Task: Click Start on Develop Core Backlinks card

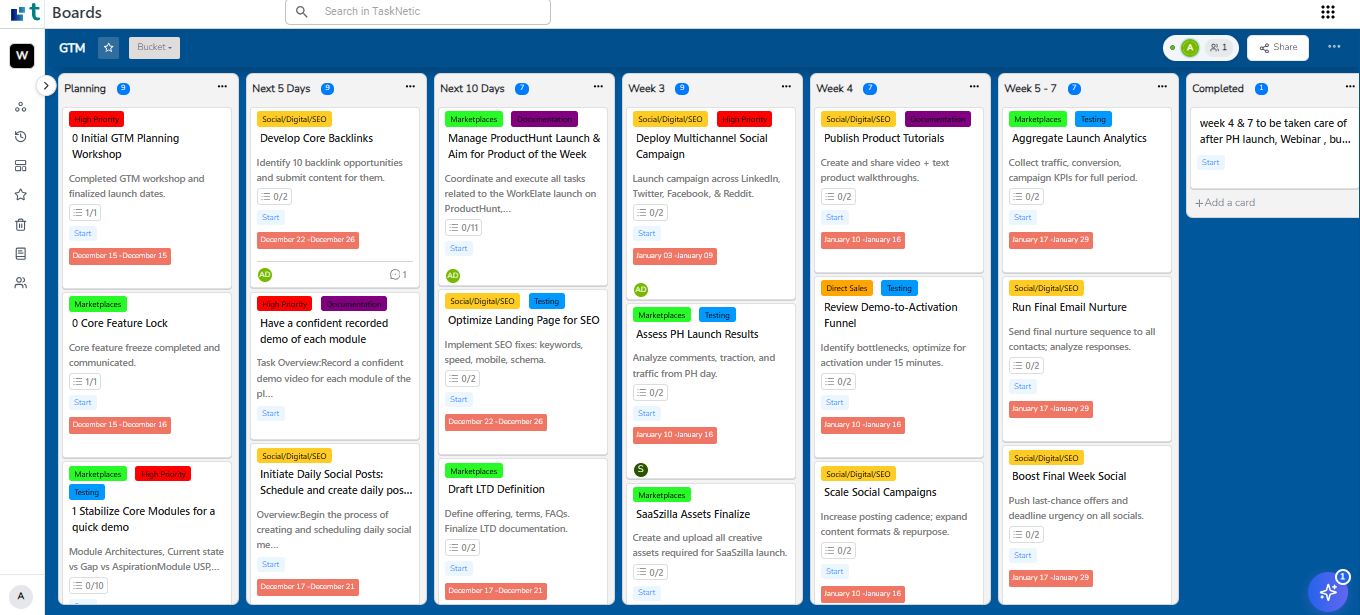Action: coord(271,217)
